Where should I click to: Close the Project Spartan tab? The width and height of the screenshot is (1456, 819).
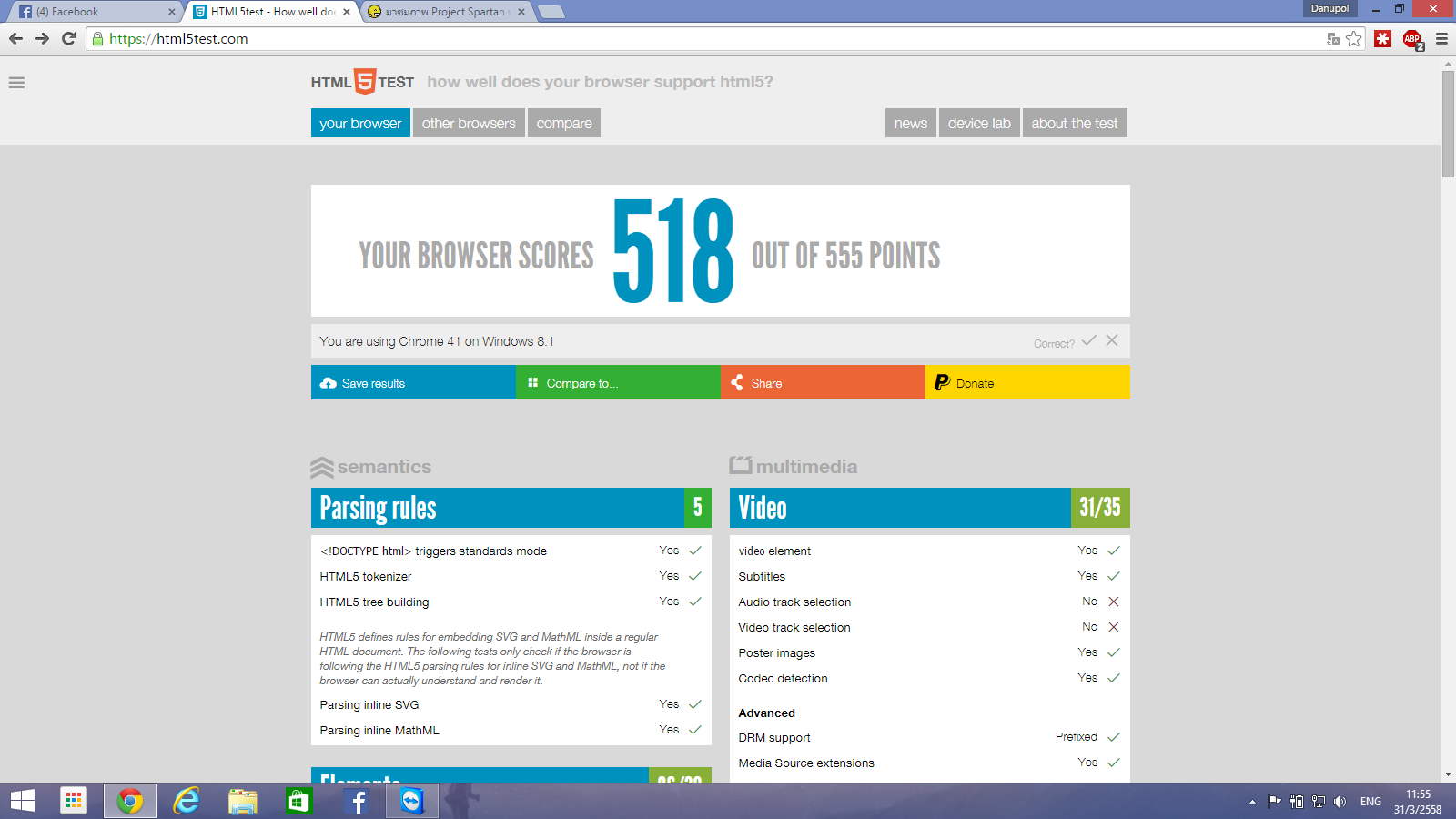pyautogui.click(x=521, y=12)
